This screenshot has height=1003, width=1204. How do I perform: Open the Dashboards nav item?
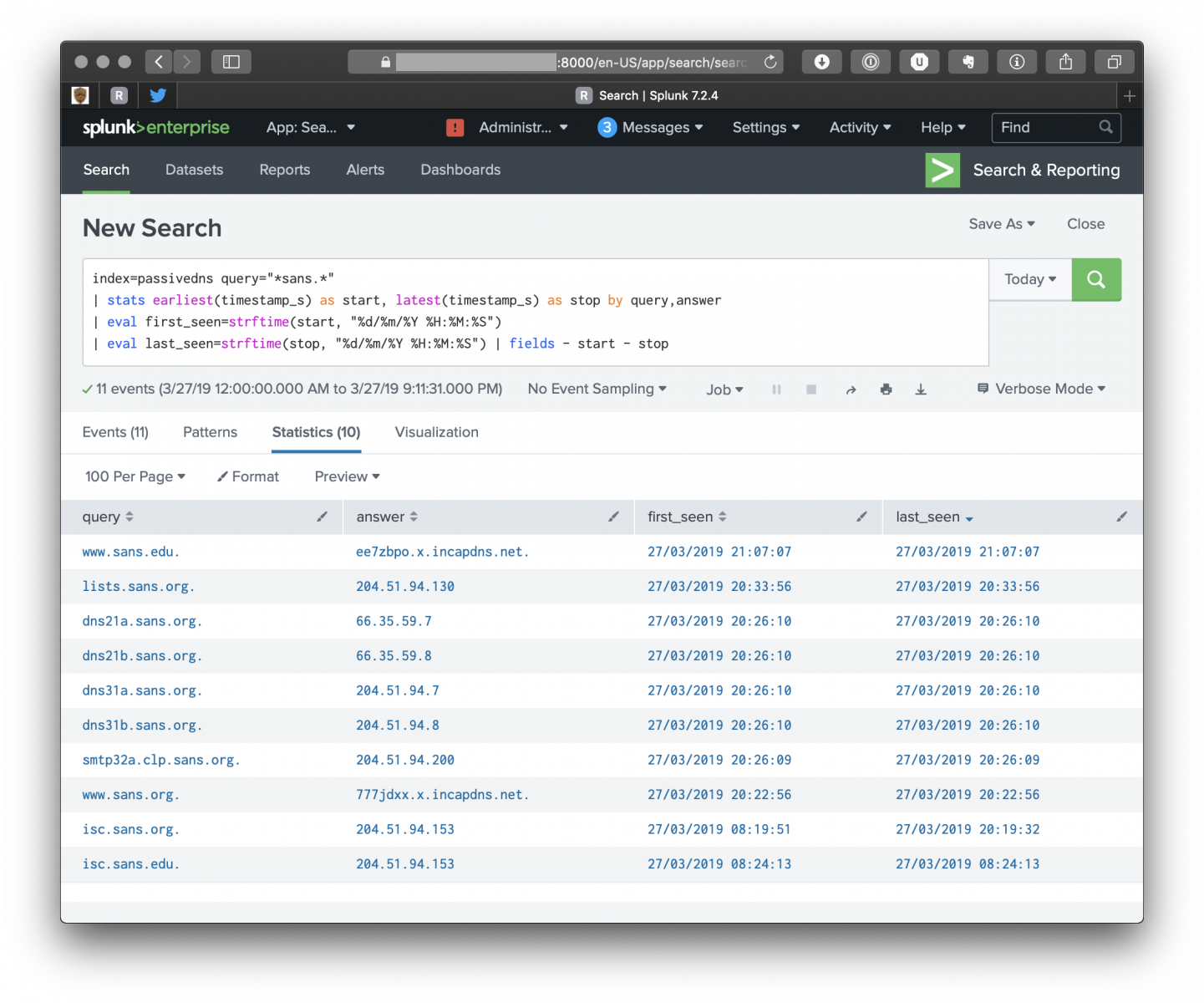460,170
